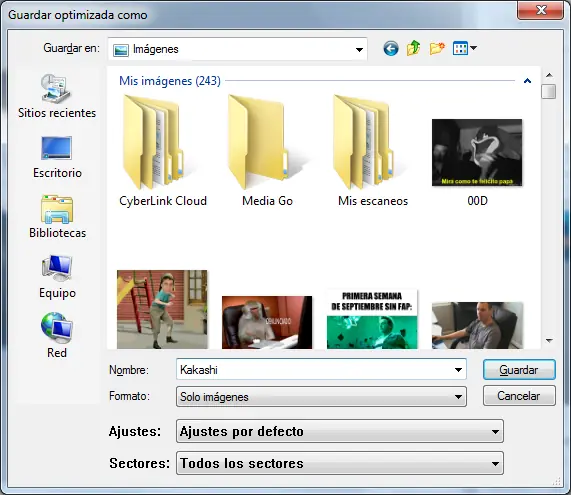Create a new folder
The height and width of the screenshot is (495, 571).
(437, 48)
